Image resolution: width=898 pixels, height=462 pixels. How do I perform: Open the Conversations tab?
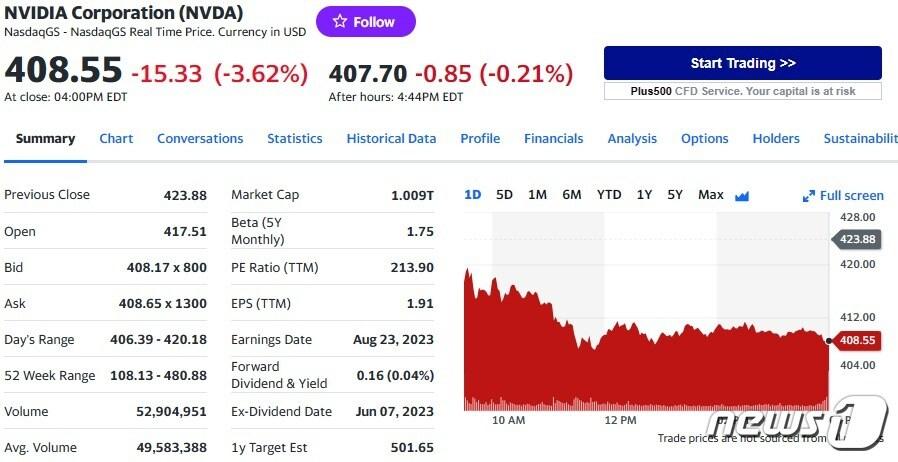pos(200,139)
